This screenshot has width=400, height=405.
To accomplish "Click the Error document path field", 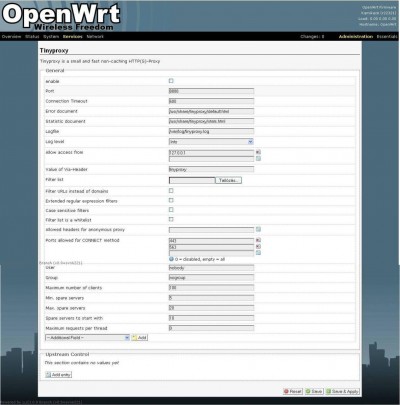I will point(211,111).
